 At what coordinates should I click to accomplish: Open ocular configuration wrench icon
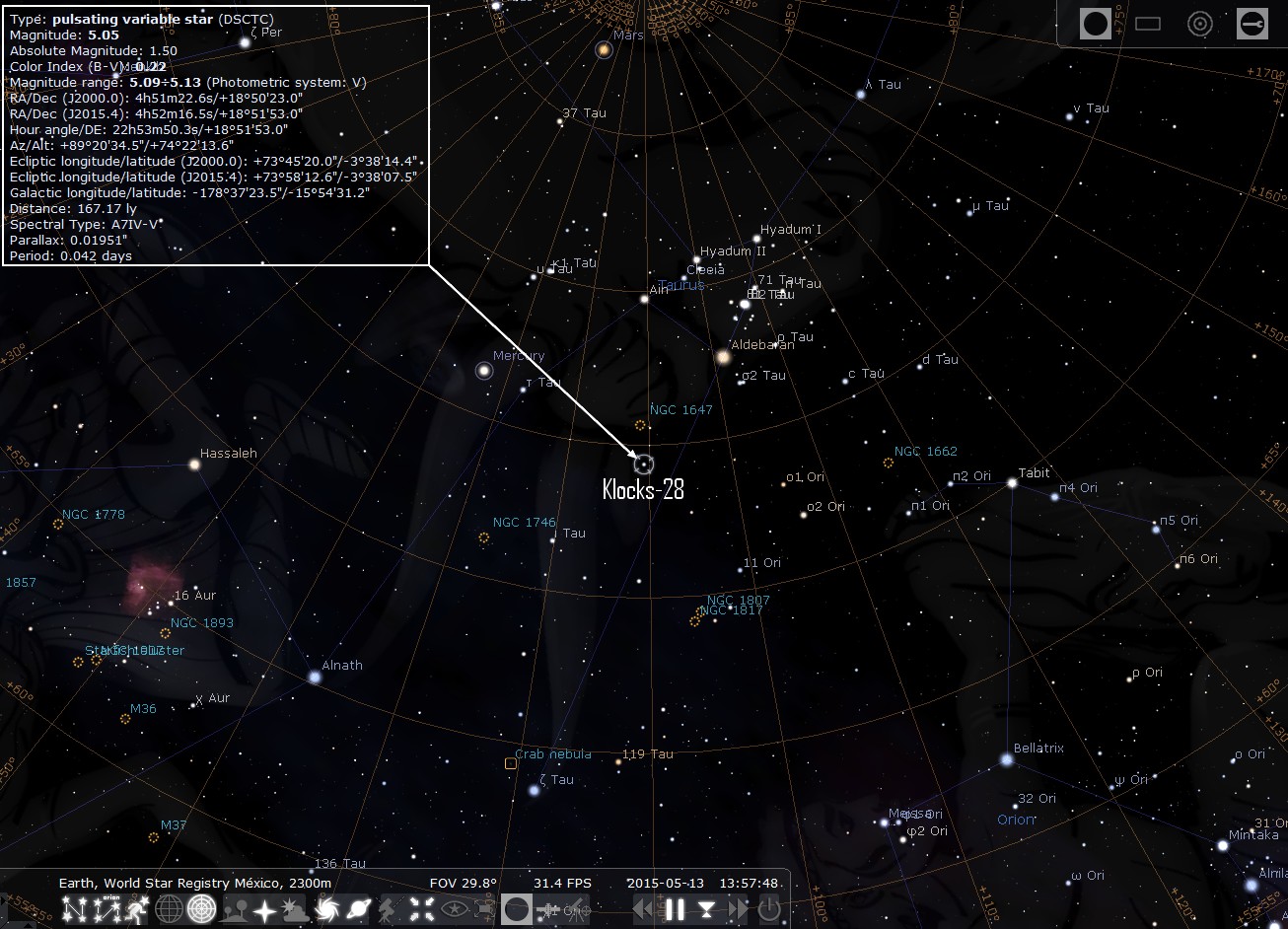pos(1252,24)
